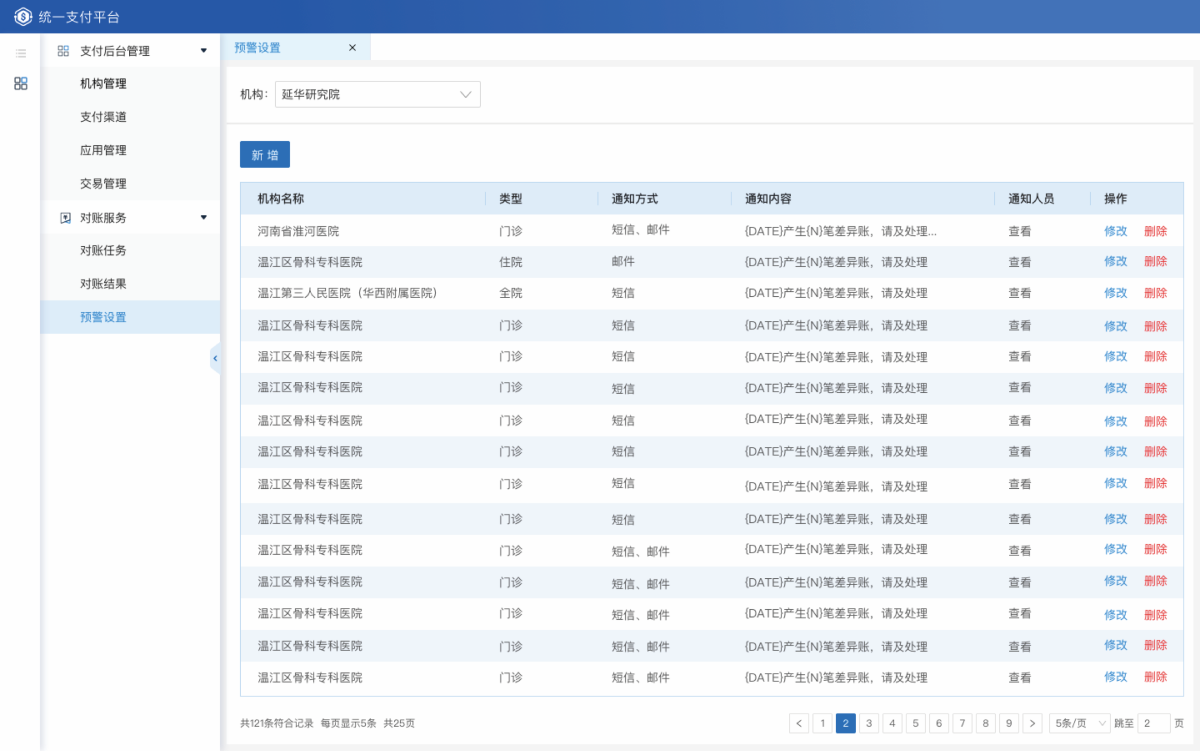Click the platform logo icon in header
Screen dimensions: 1200x751
pyautogui.click(x=23, y=17)
